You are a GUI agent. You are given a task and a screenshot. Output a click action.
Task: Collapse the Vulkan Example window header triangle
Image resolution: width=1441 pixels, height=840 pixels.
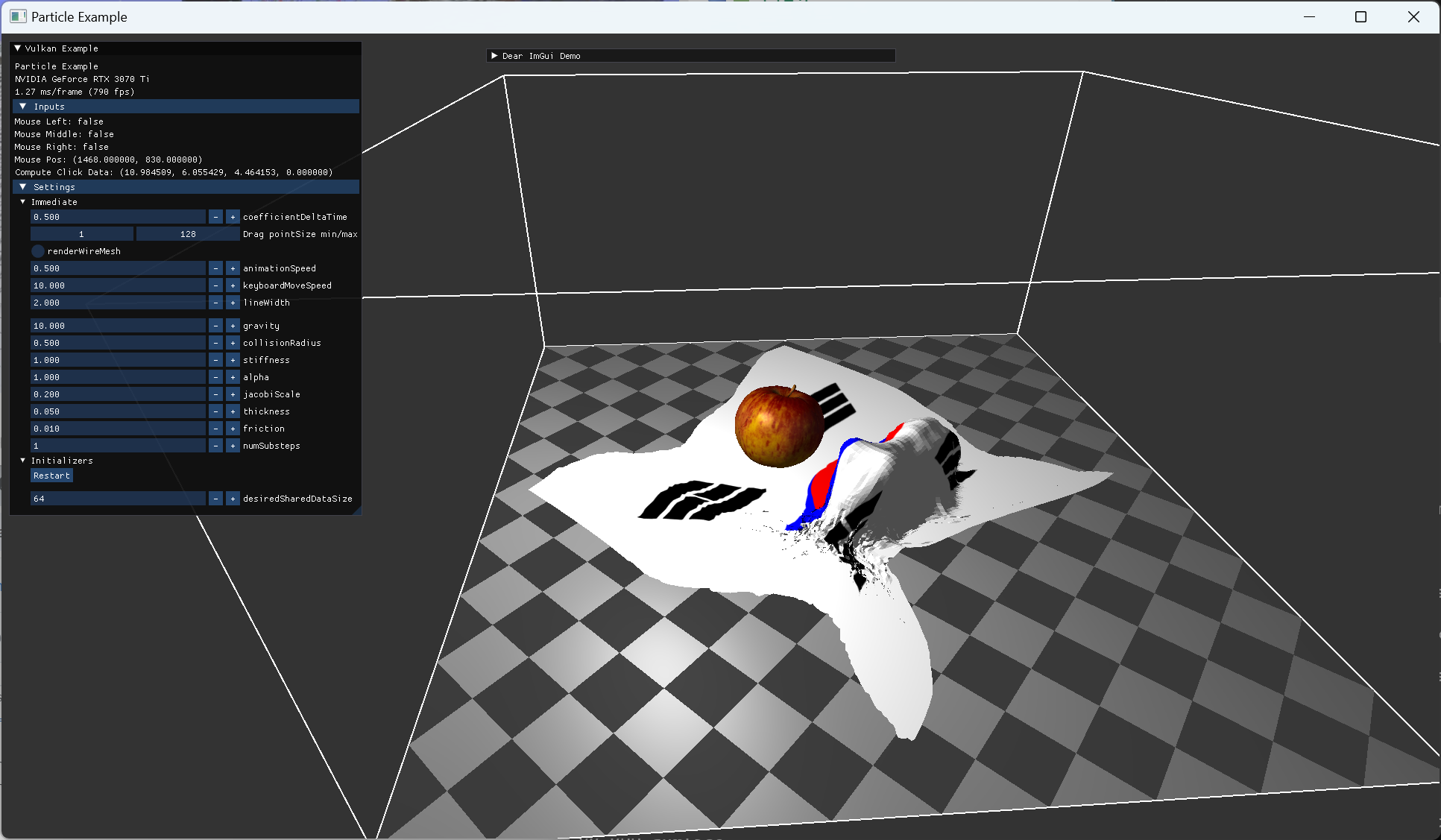click(18, 48)
